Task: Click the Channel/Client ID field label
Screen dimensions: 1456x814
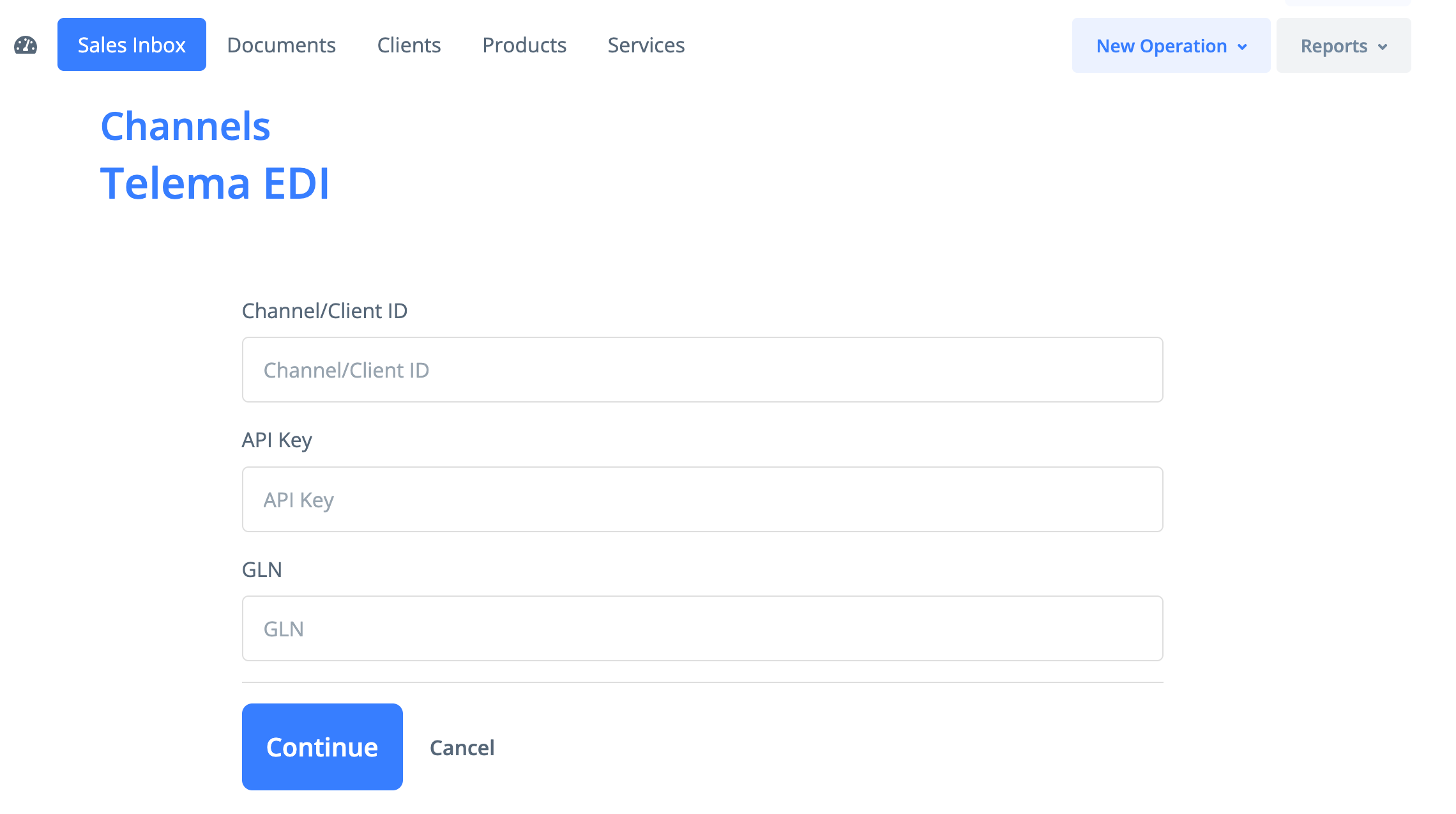Action: 324,311
